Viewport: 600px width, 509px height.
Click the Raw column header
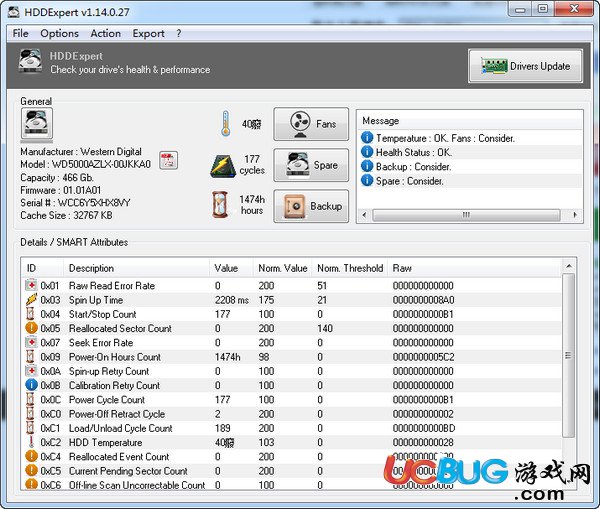pos(474,268)
